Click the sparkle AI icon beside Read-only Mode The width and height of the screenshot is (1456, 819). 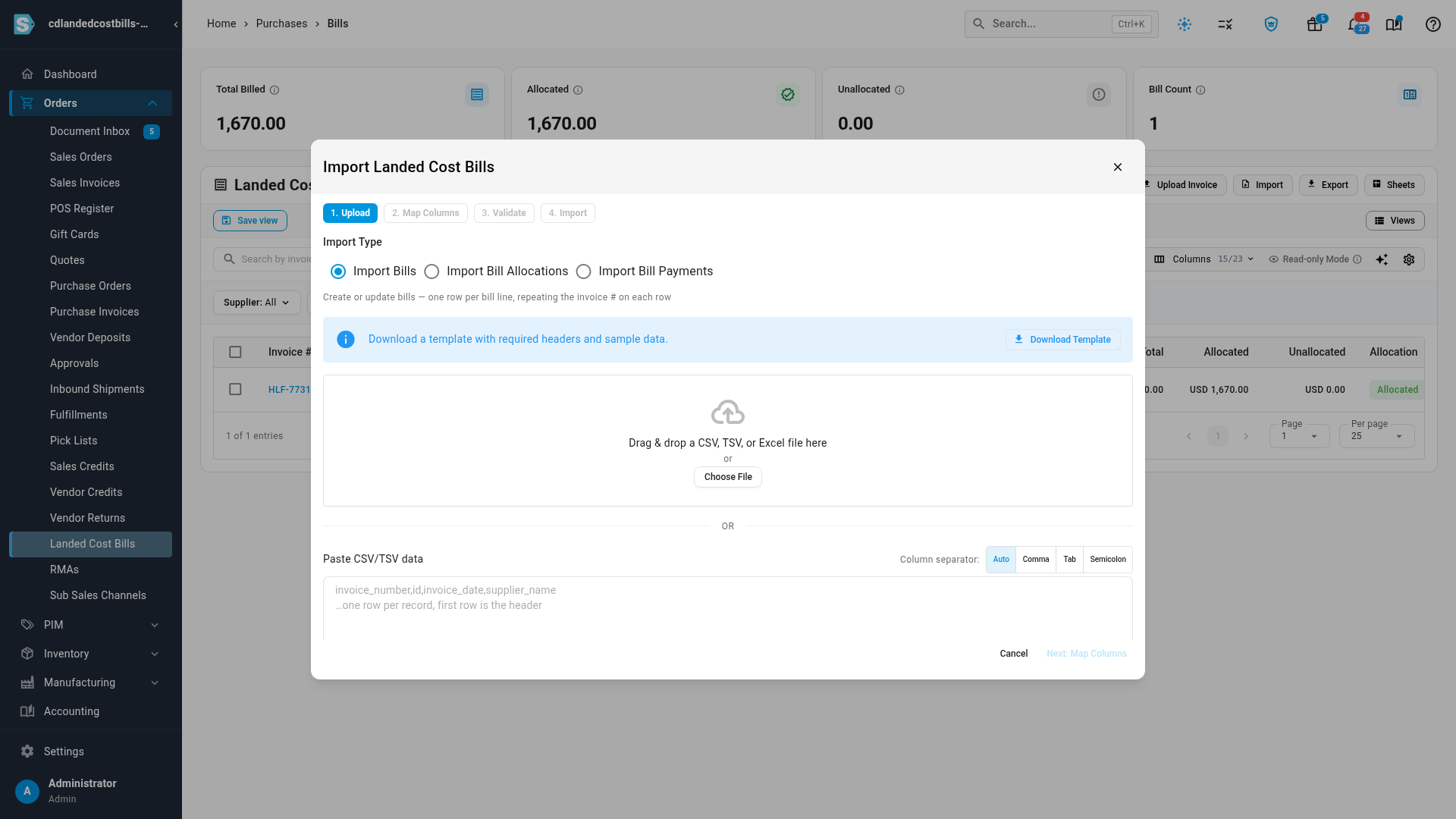(x=1382, y=259)
